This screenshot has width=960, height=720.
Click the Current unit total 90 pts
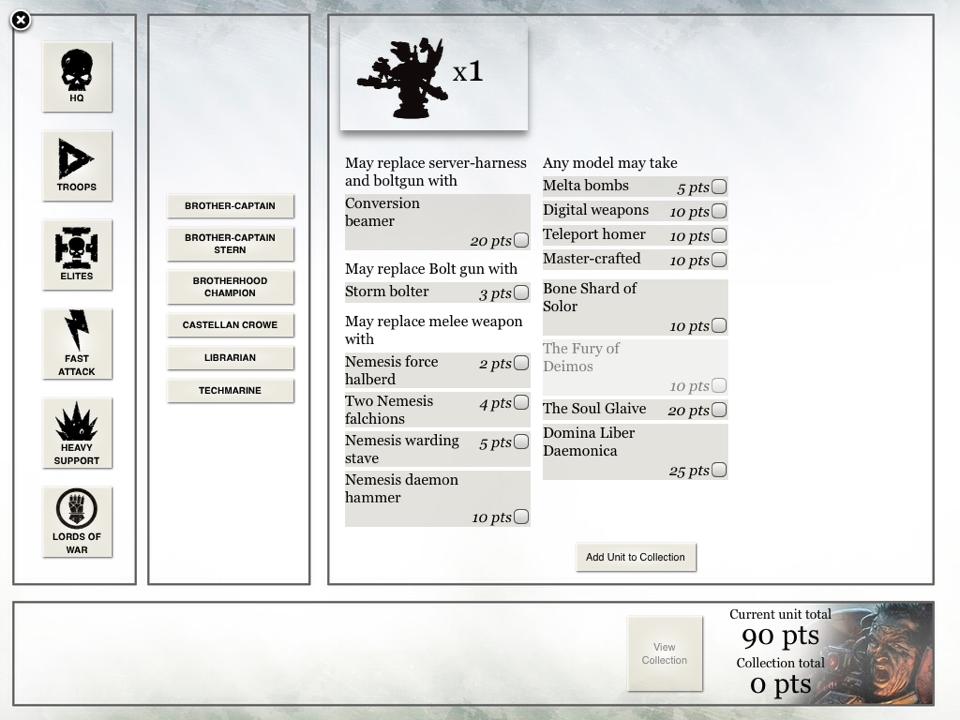coord(780,629)
